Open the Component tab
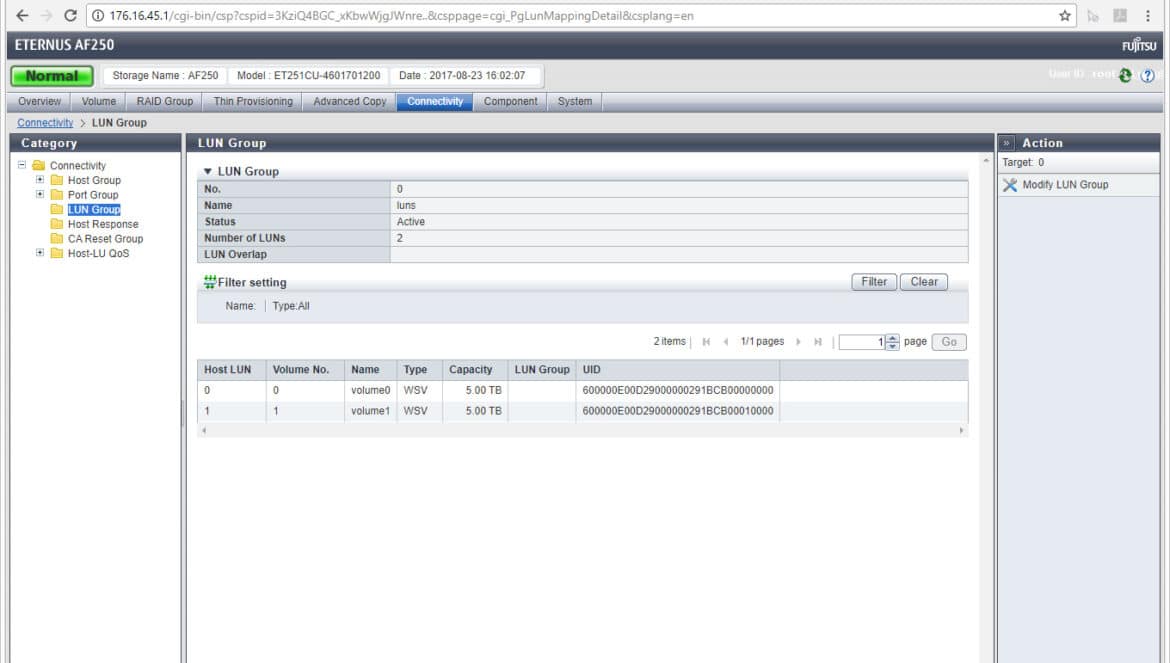 tap(510, 101)
